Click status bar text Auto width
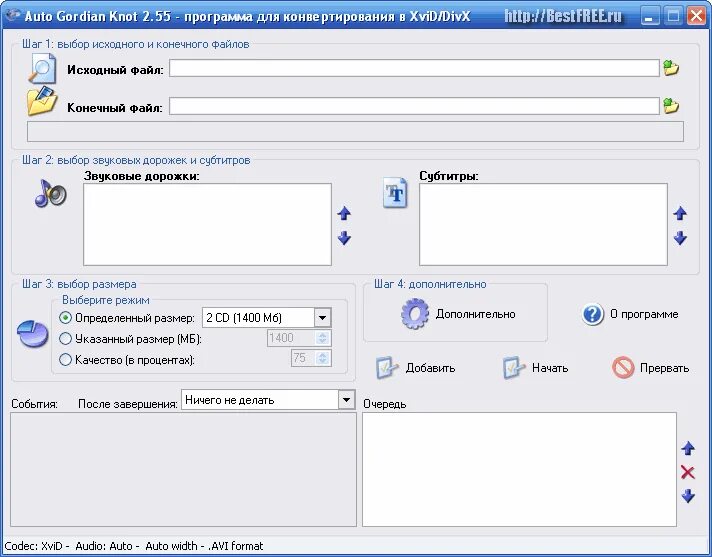Image resolution: width=712 pixels, height=557 pixels. [x=171, y=546]
